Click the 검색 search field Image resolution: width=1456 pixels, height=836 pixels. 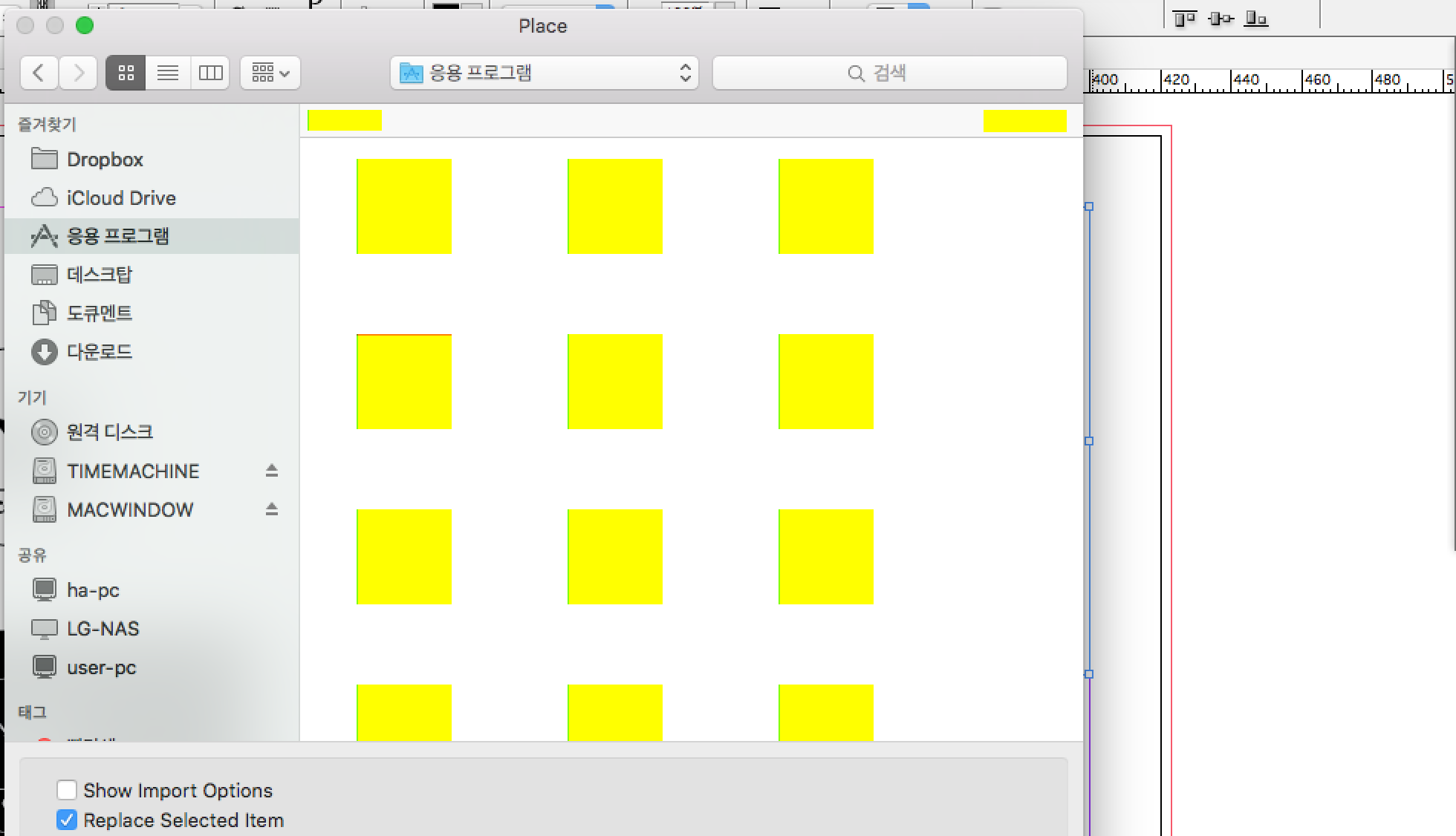(x=889, y=73)
